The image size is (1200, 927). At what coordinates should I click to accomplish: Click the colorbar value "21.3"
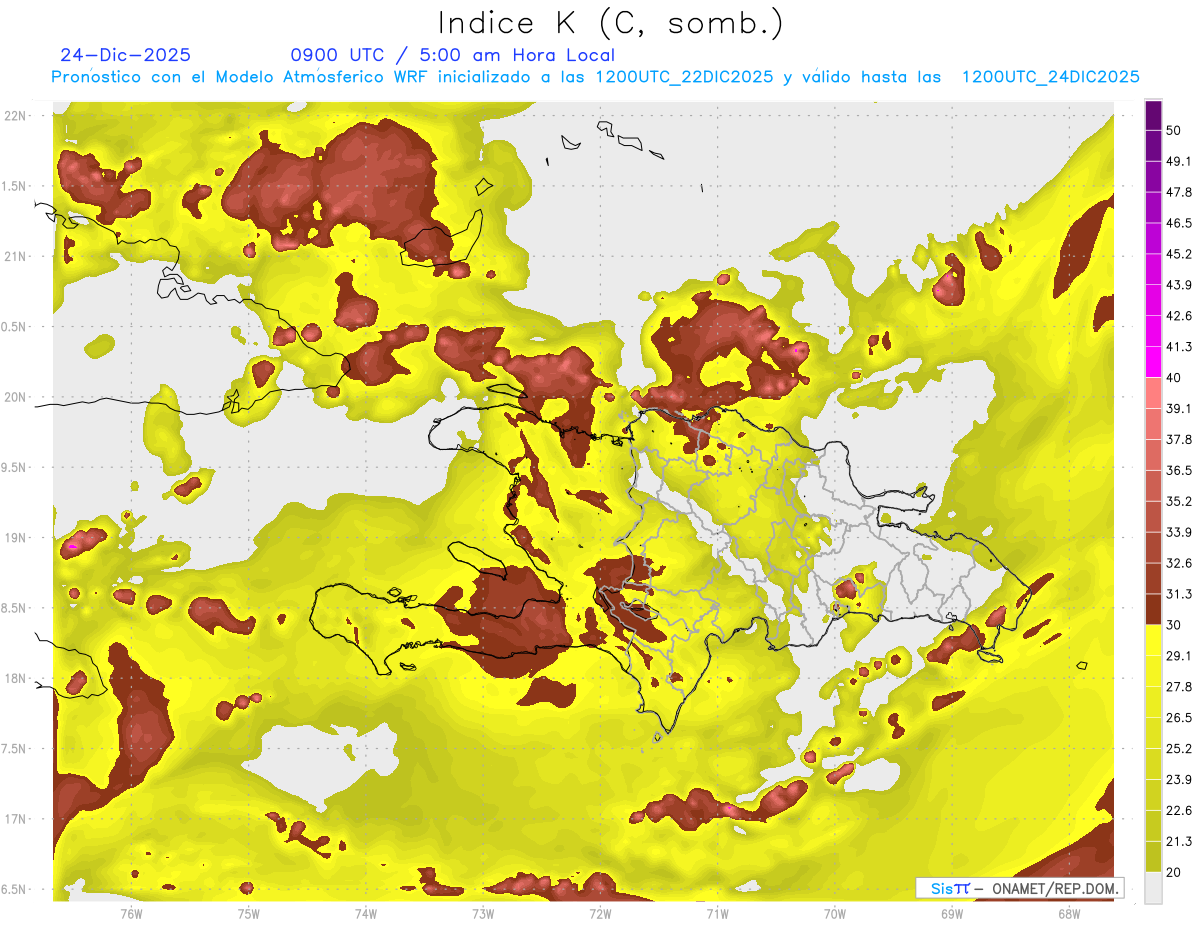(1179, 841)
